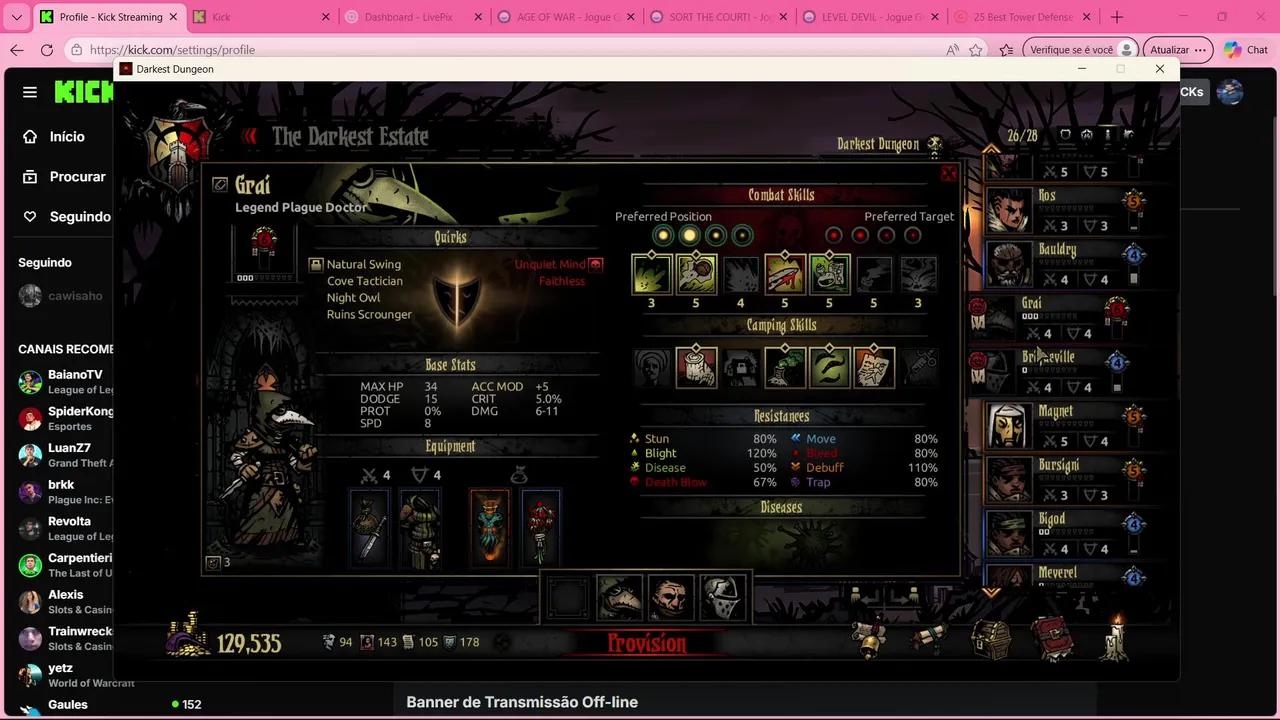Click the candle icon in bottom bar
1280x720 pixels.
pyautogui.click(x=1114, y=638)
